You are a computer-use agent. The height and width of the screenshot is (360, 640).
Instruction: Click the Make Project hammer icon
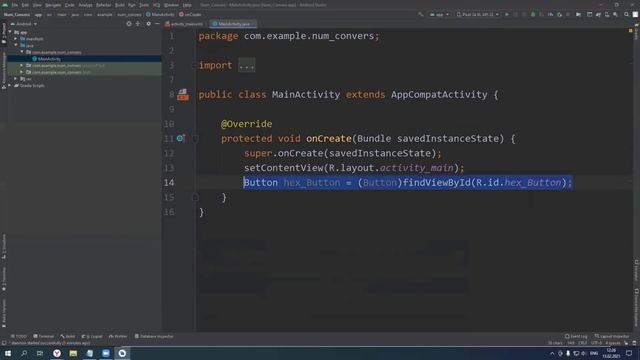click(x=421, y=14)
